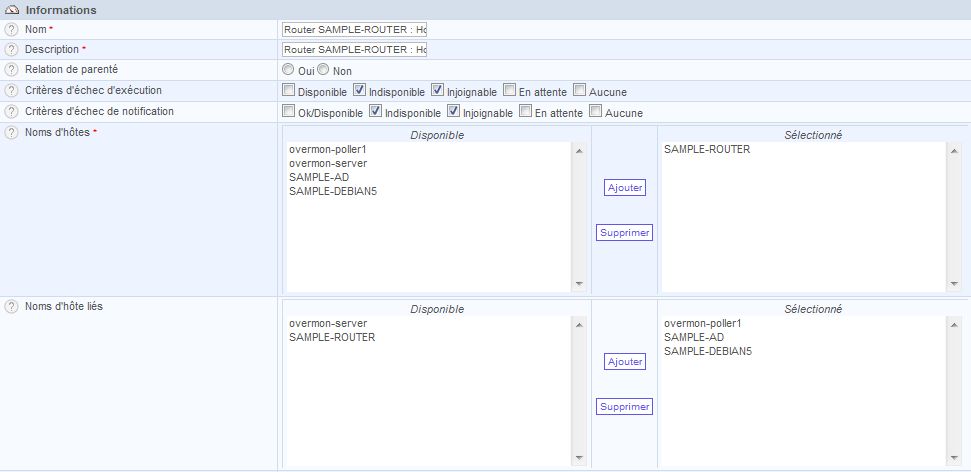Image resolution: width=971 pixels, height=472 pixels.
Task: Select overmon-poller1 in selected linked hosts
Action: pyautogui.click(x=701, y=324)
